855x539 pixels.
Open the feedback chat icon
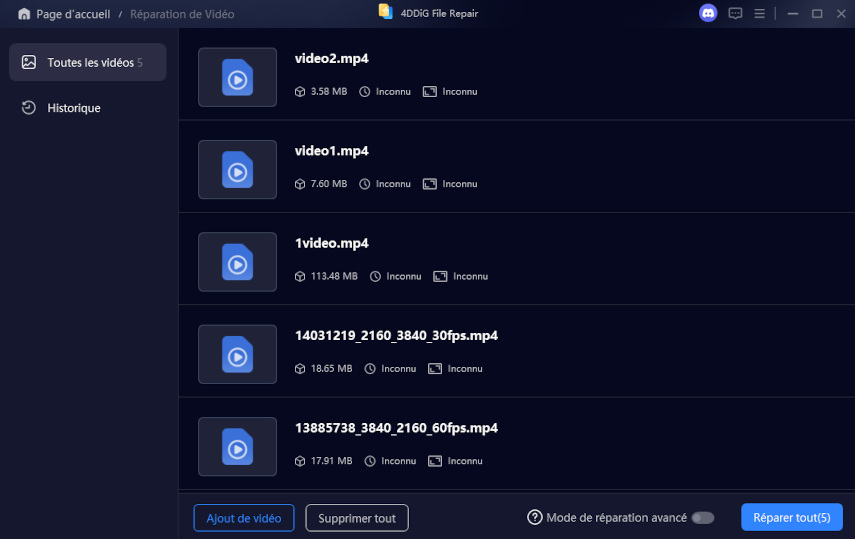735,13
